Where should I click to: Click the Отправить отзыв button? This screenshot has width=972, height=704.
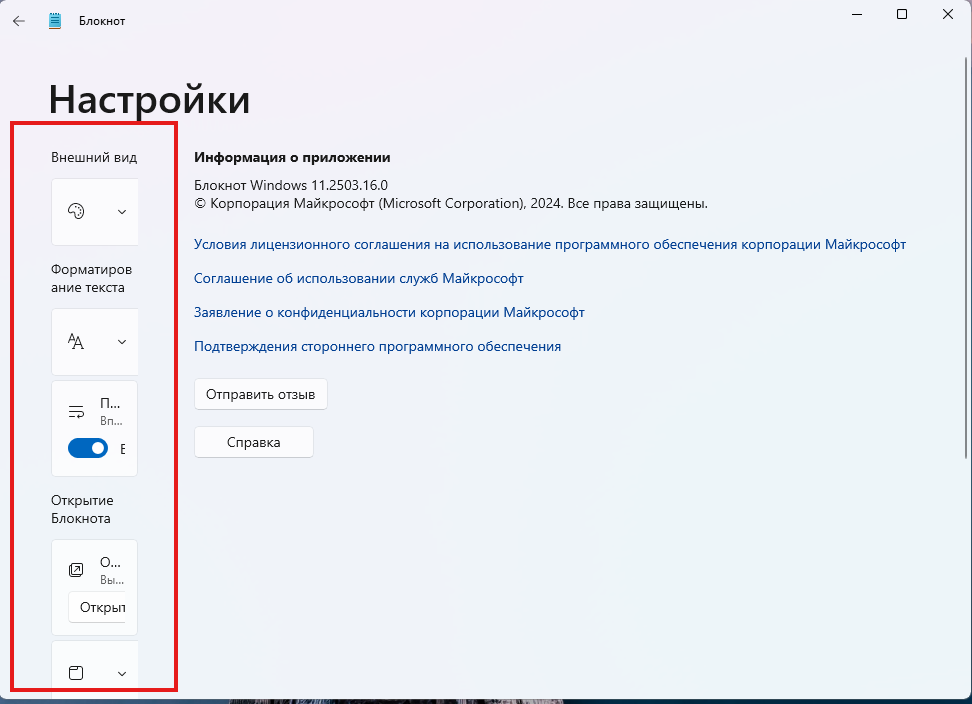click(x=261, y=394)
